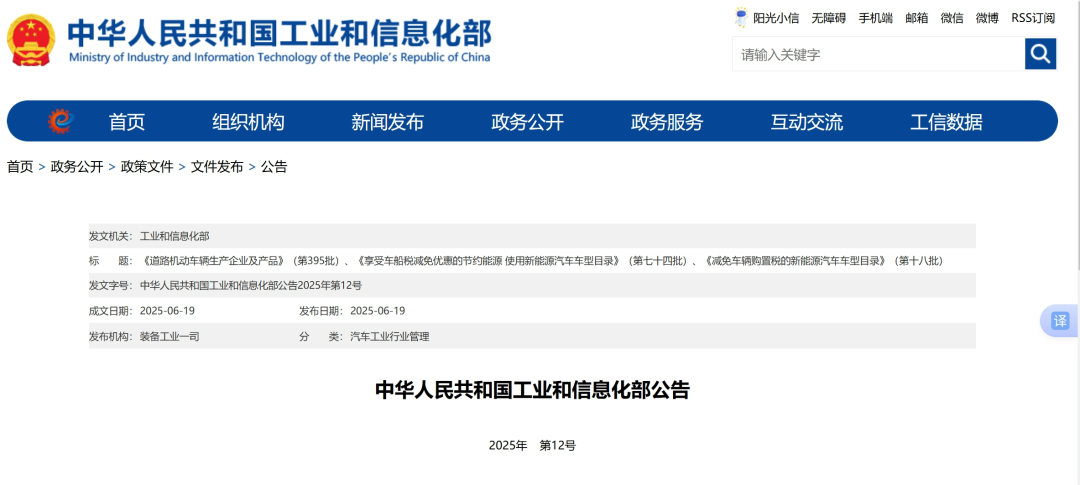Open the floating 译 translate button
The height and width of the screenshot is (485, 1080).
coord(1060,320)
